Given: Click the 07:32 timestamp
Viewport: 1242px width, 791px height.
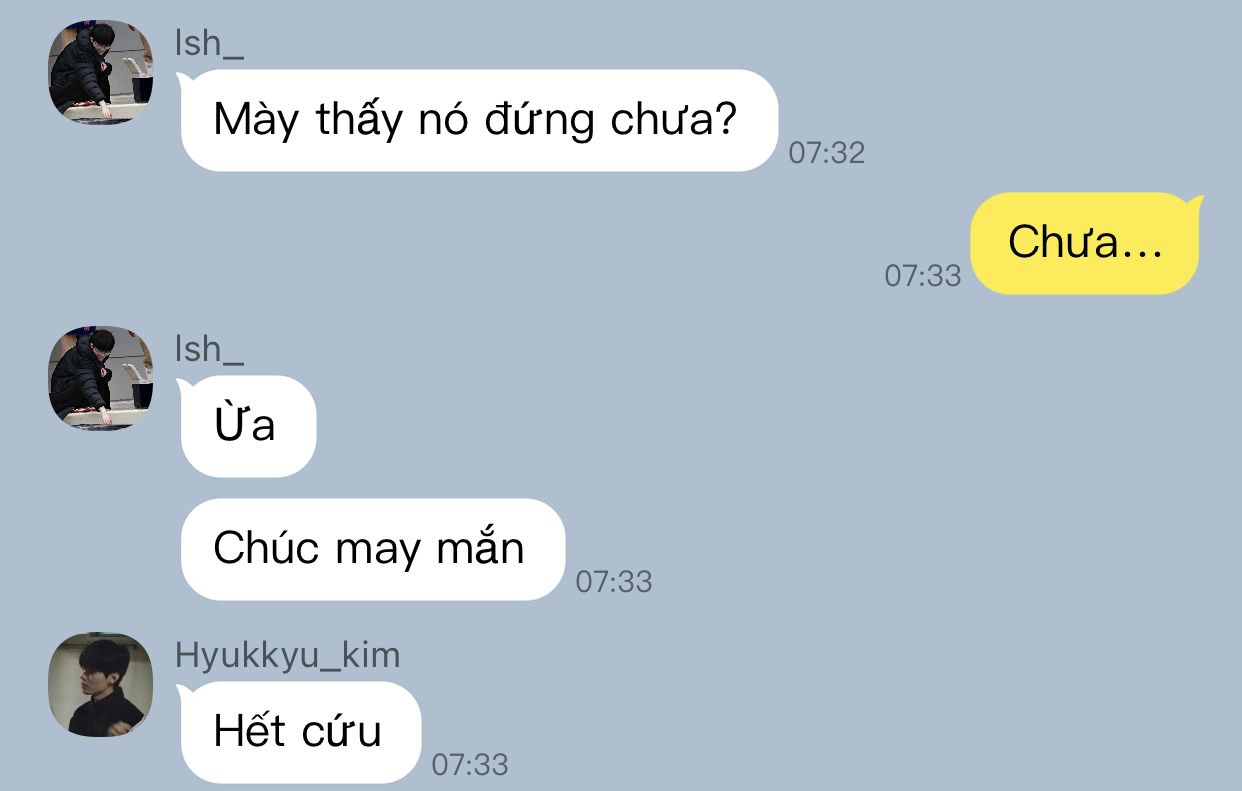Looking at the screenshot, I should point(827,153).
